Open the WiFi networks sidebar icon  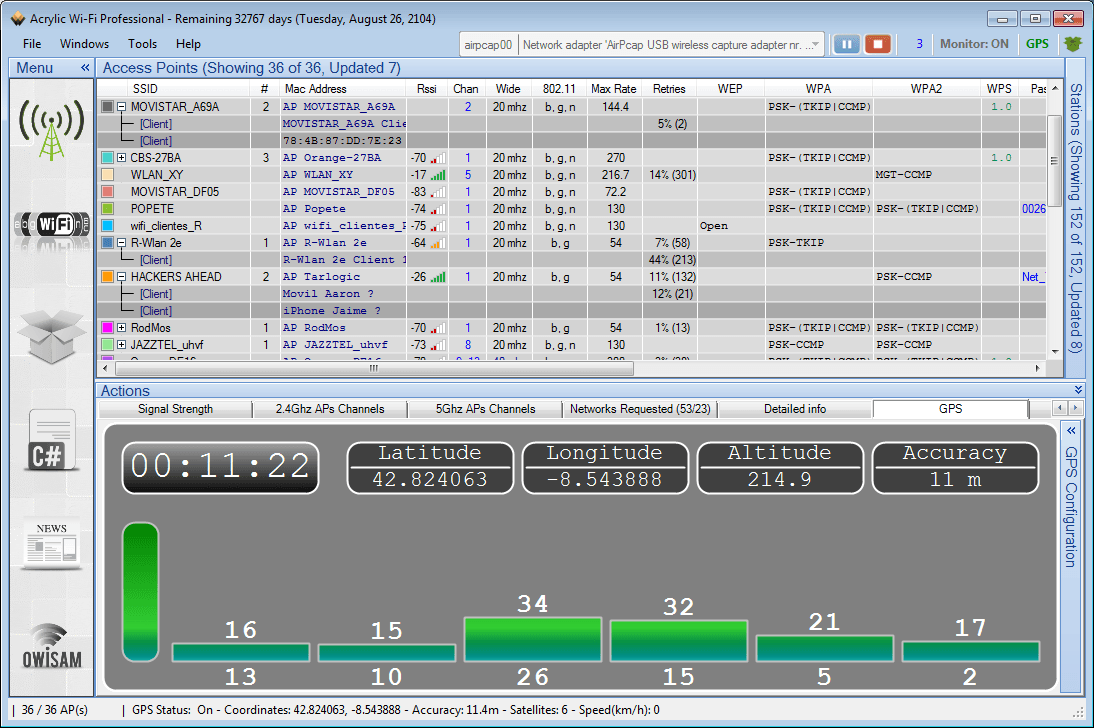[x=52, y=225]
